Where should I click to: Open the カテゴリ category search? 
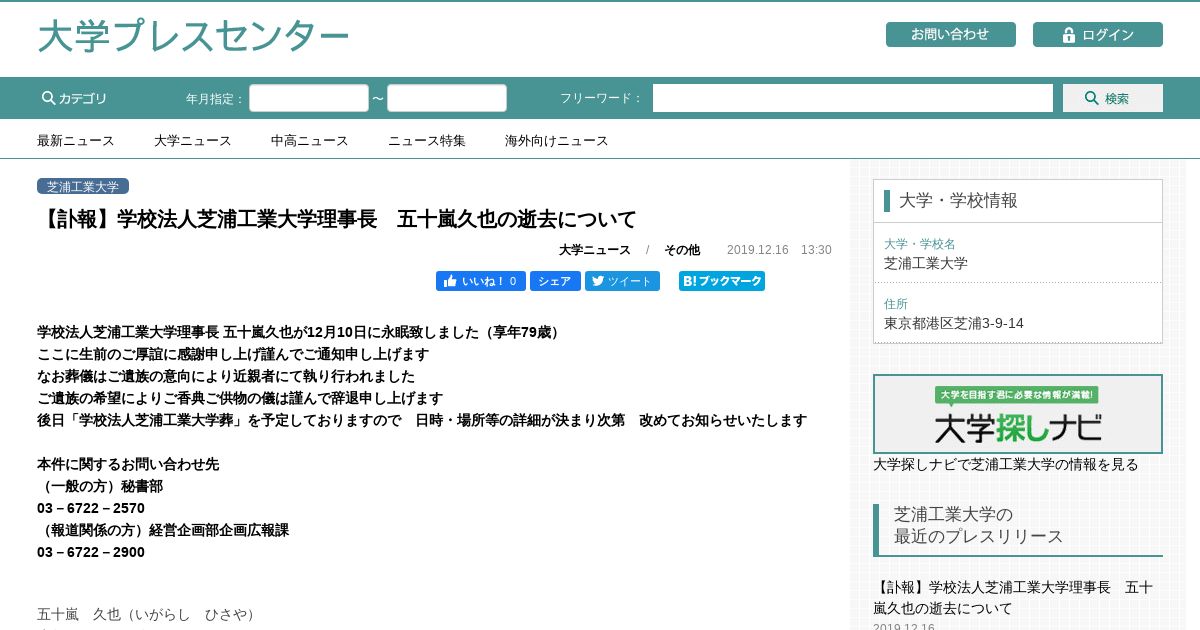coord(74,98)
